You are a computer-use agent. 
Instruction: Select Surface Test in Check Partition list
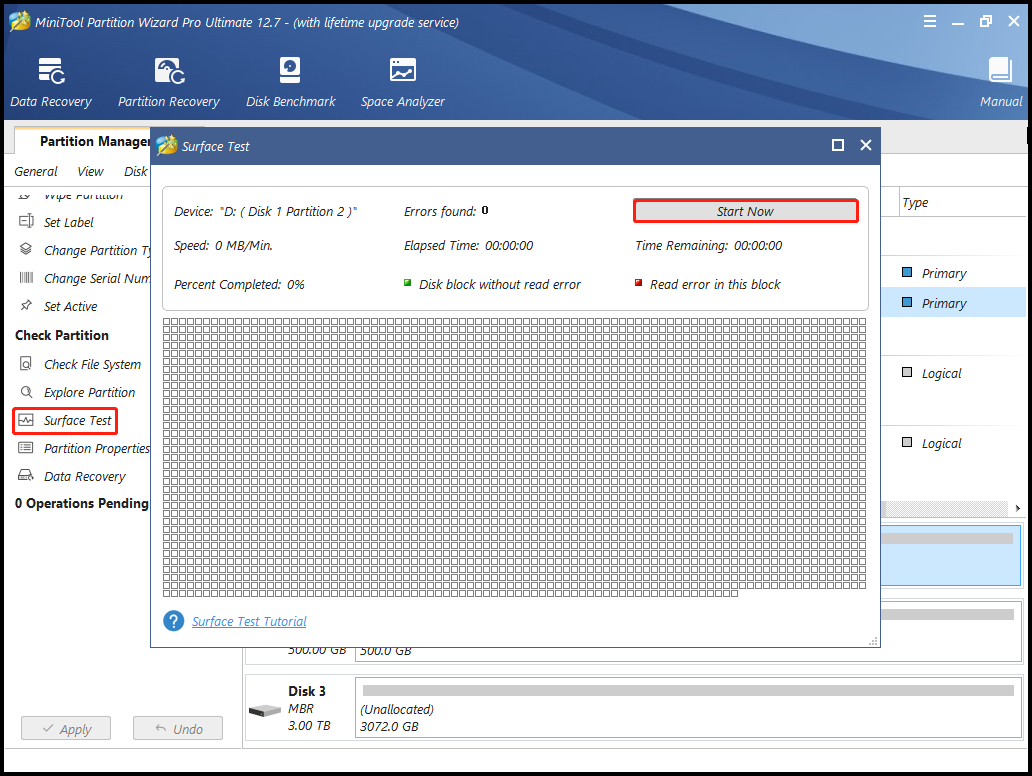pos(78,421)
